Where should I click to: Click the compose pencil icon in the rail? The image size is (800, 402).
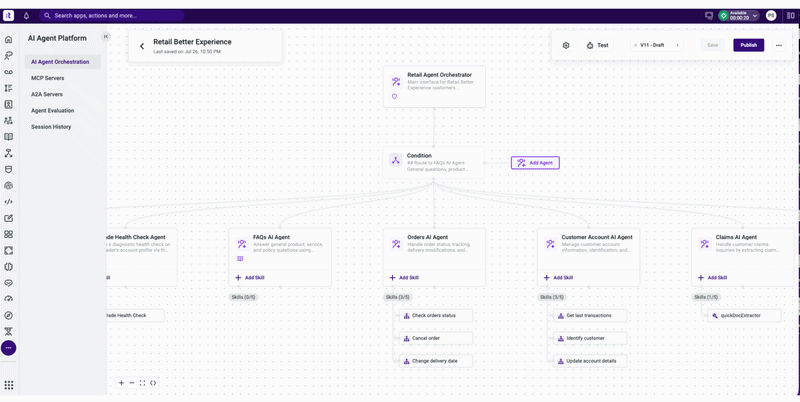(8, 218)
